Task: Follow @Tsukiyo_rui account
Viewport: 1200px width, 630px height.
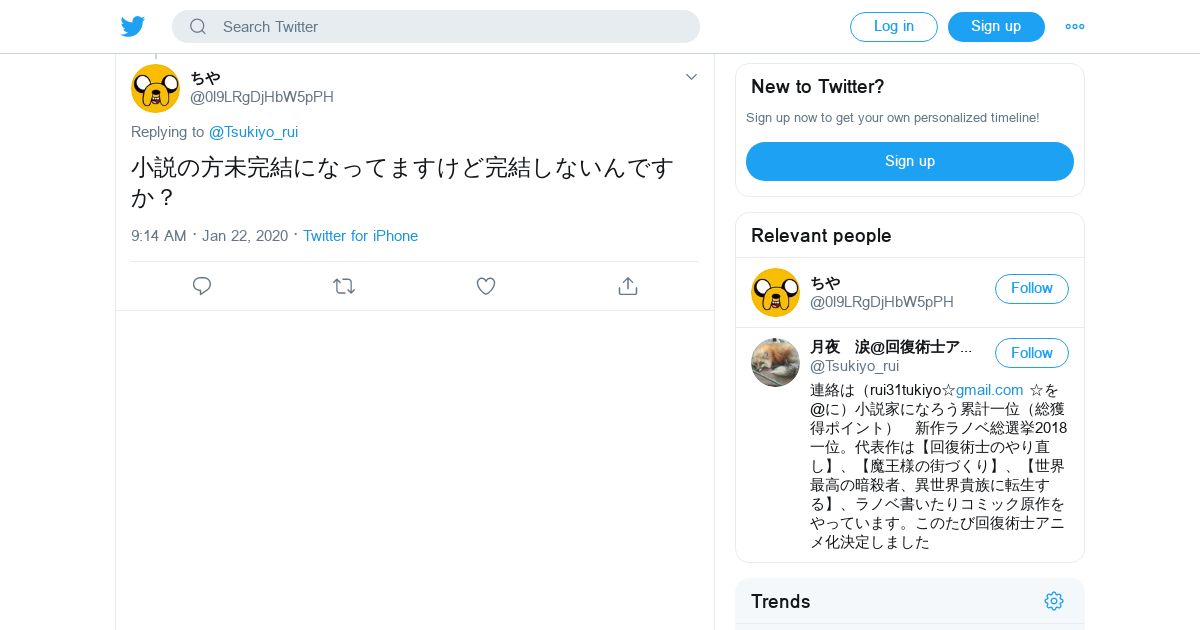Action: point(1031,353)
